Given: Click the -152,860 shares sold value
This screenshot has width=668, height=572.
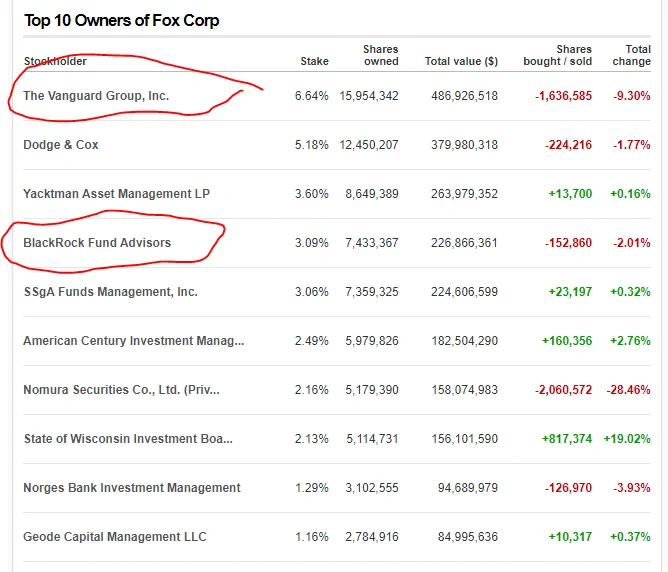Looking at the screenshot, I should [568, 243].
